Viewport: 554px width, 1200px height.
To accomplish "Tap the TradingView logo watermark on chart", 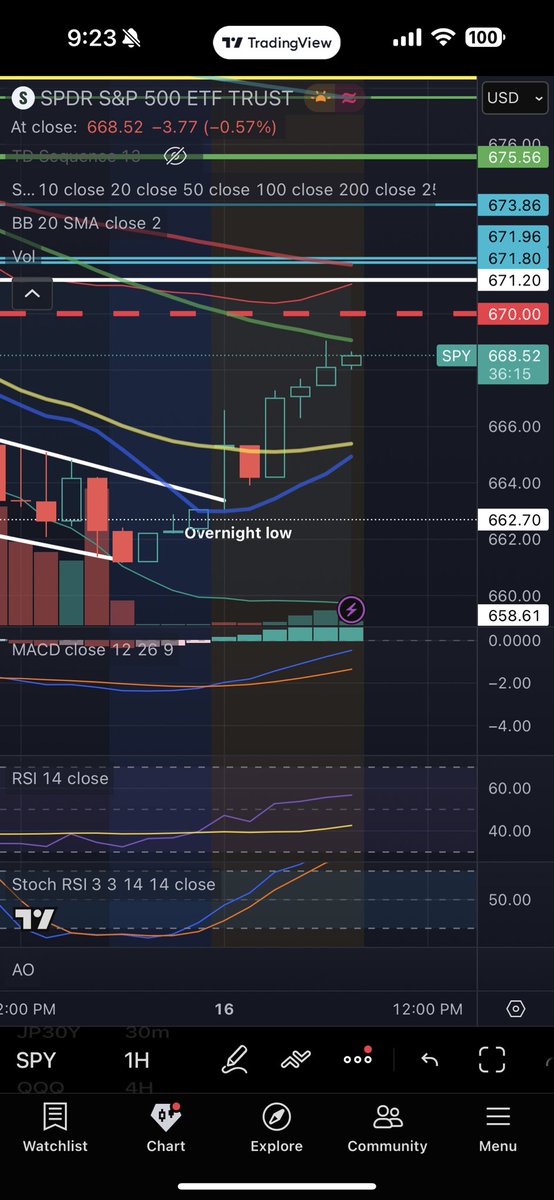I will pyautogui.click(x=34, y=919).
